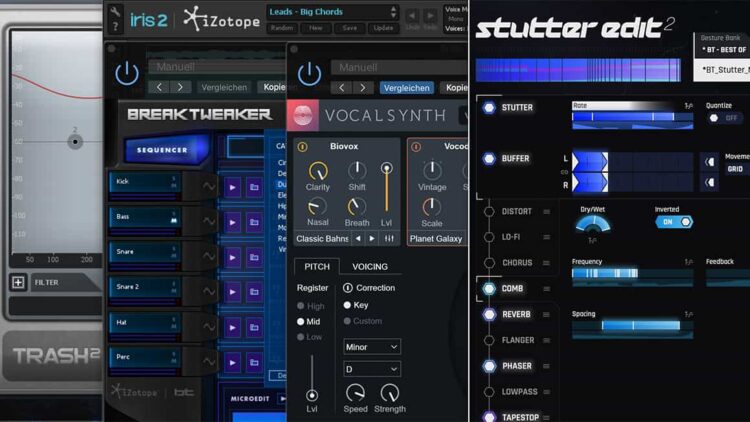Click the Trash 2 add filter plus icon
The image size is (750, 422).
[18, 282]
